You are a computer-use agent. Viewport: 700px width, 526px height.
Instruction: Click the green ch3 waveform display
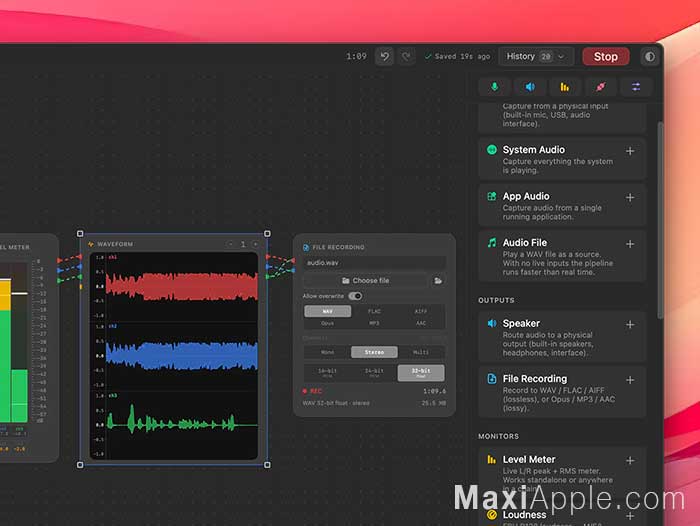click(181, 425)
